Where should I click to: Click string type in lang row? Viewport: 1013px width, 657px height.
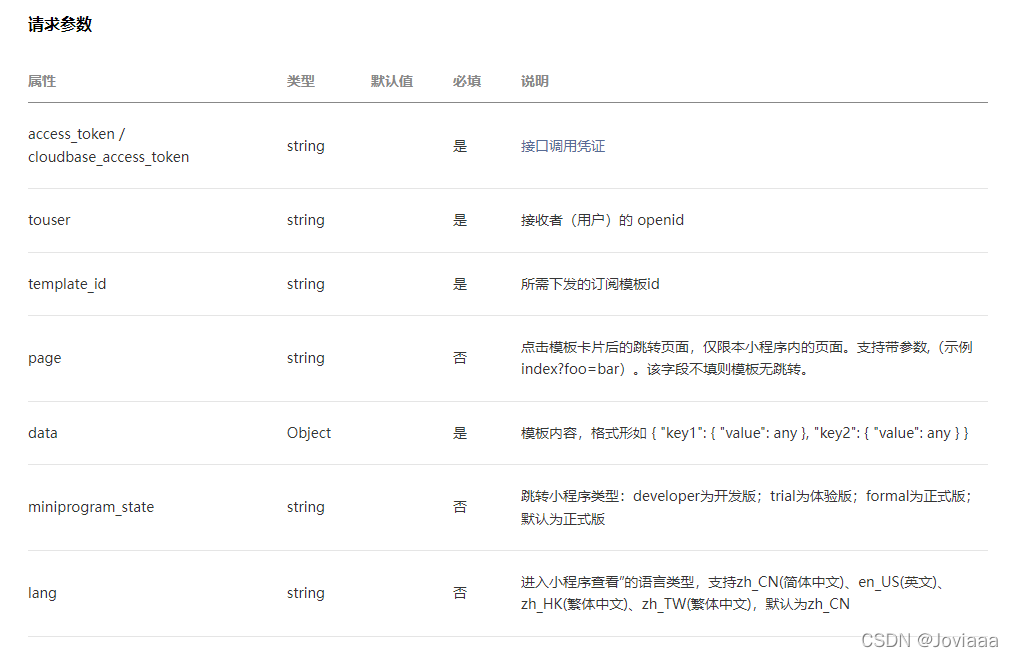[306, 593]
